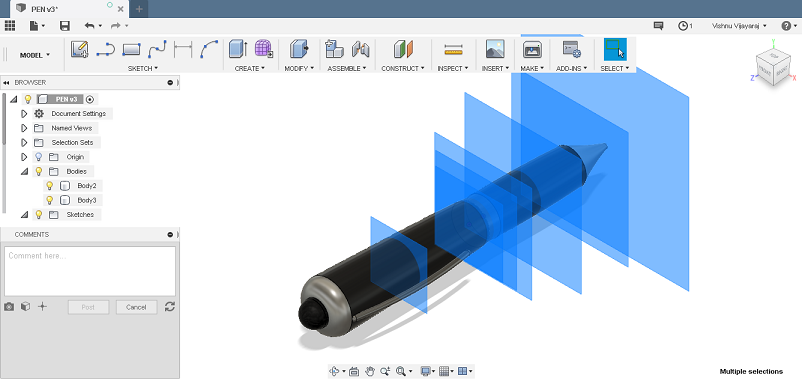Screen dimensions: 802x381
Task: Click the Undo arrow
Action: click(x=90, y=26)
